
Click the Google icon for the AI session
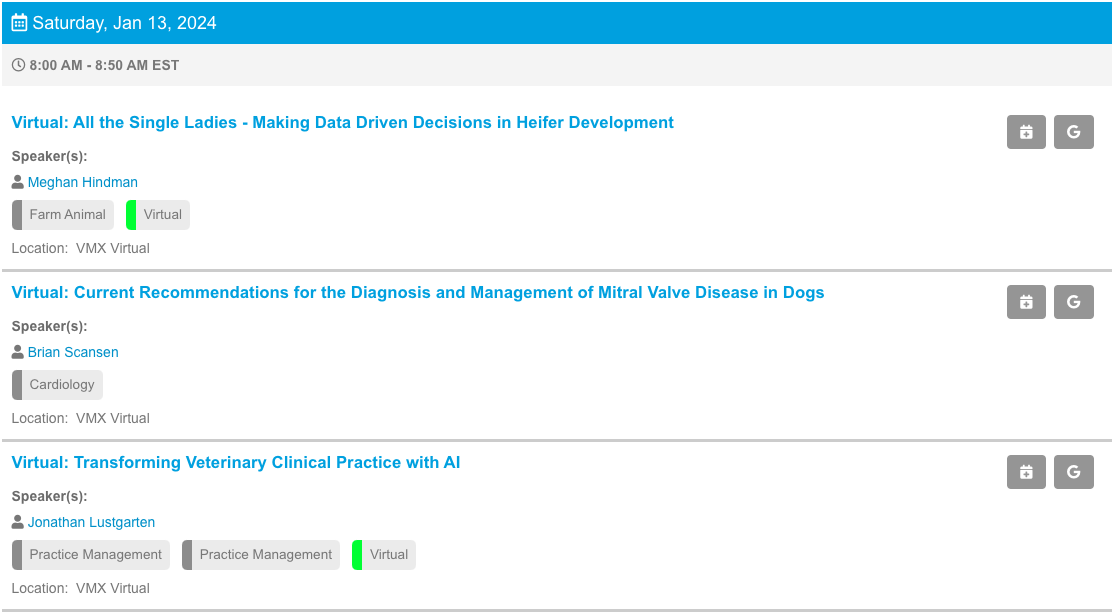1074,471
